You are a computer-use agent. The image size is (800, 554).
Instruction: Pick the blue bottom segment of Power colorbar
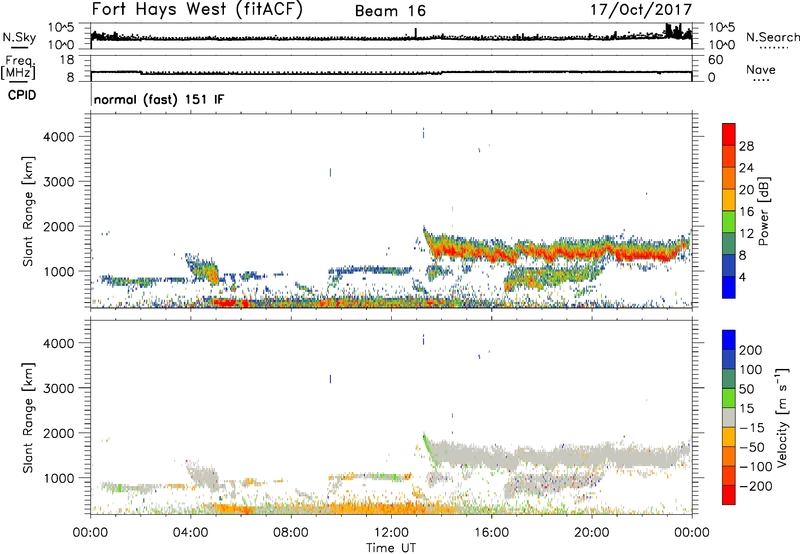[x=729, y=287]
